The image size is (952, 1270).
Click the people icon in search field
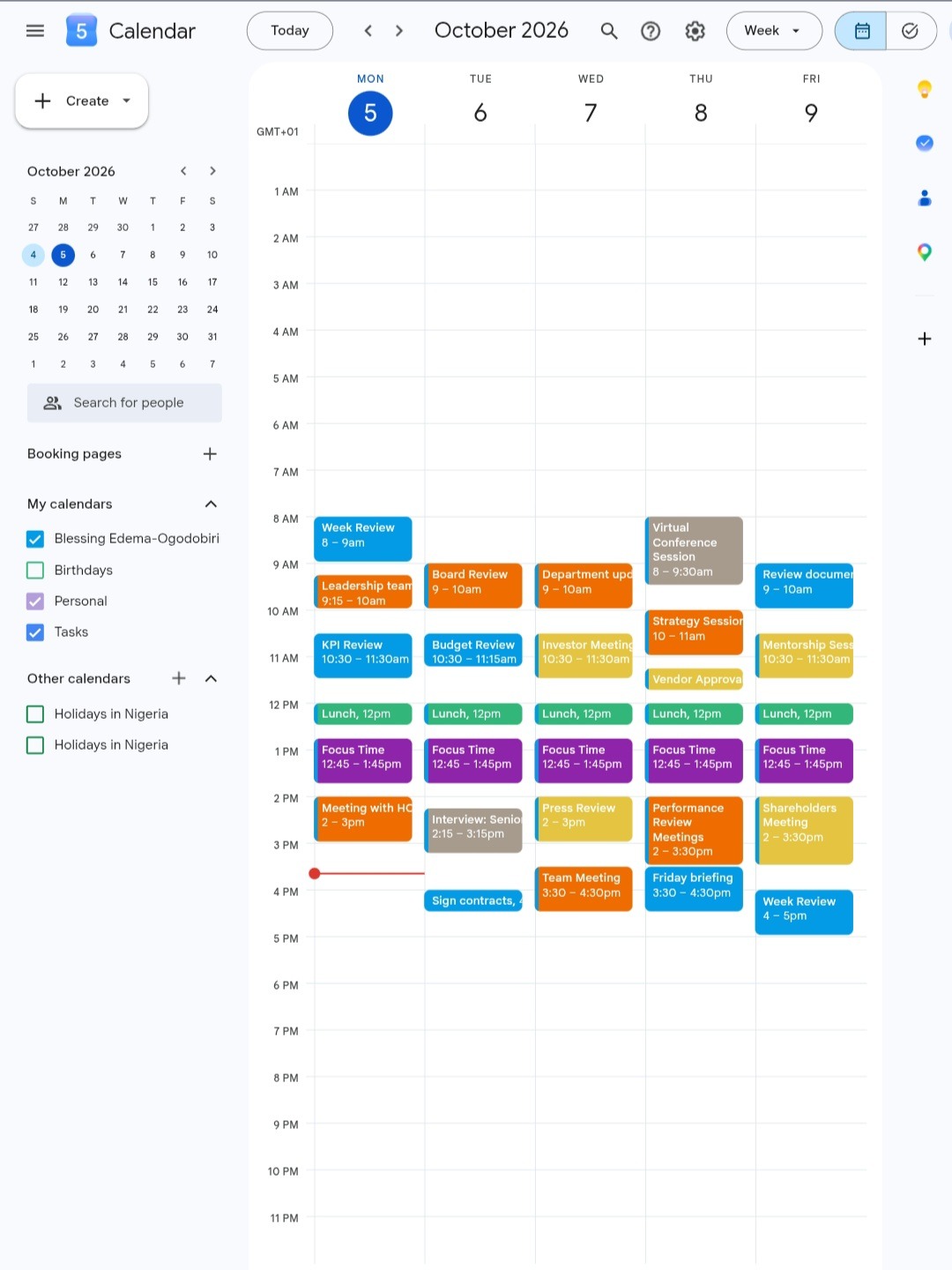point(53,403)
